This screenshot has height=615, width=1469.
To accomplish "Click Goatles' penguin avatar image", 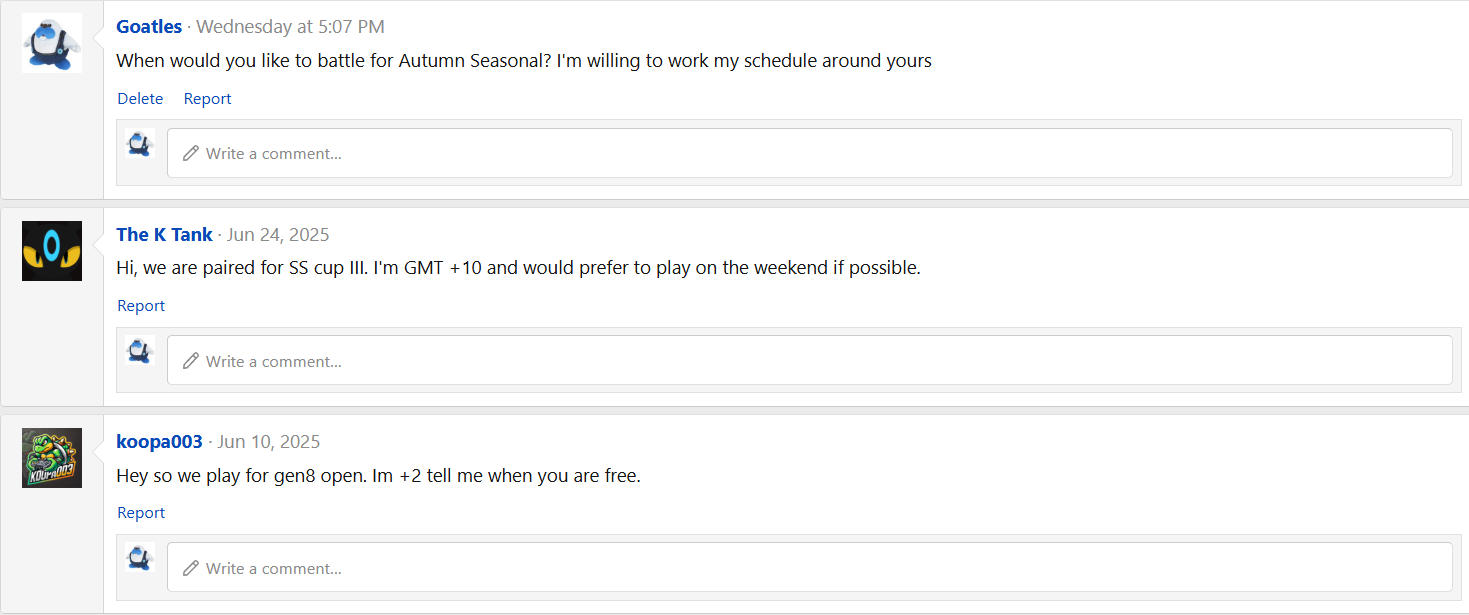I will 52,43.
